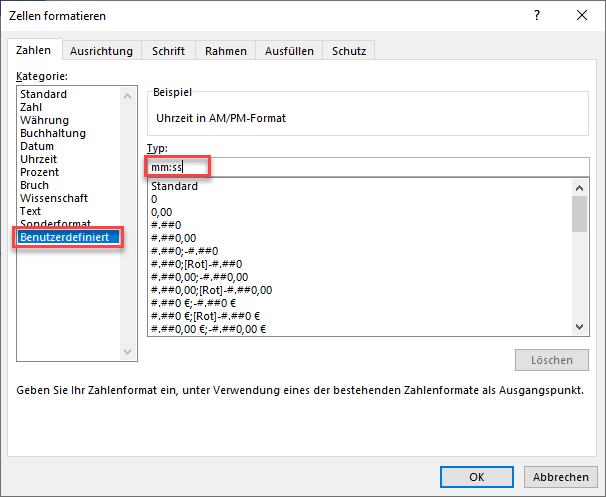Screen dimensions: 606x497
Task: Click the type list scroll up arrow
Action: 579,188
